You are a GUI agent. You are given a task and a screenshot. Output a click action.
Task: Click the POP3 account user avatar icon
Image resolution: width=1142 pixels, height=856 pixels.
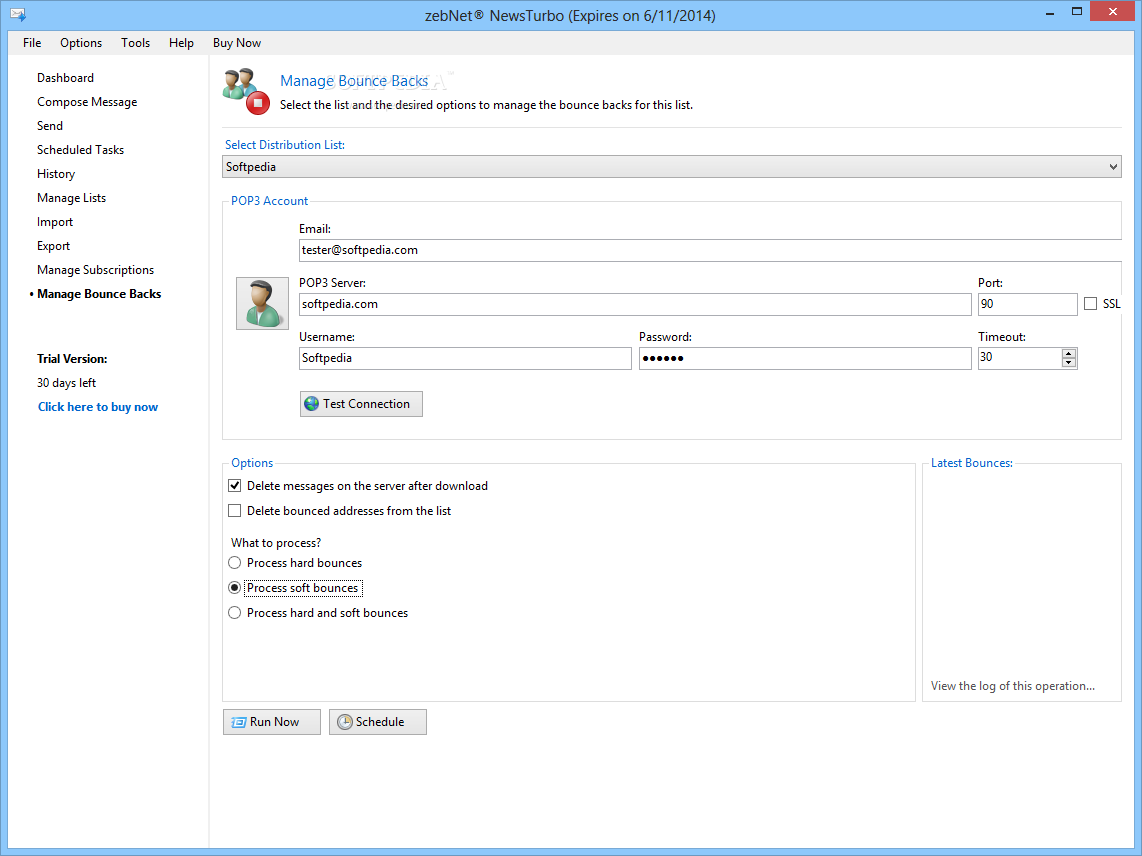[262, 303]
